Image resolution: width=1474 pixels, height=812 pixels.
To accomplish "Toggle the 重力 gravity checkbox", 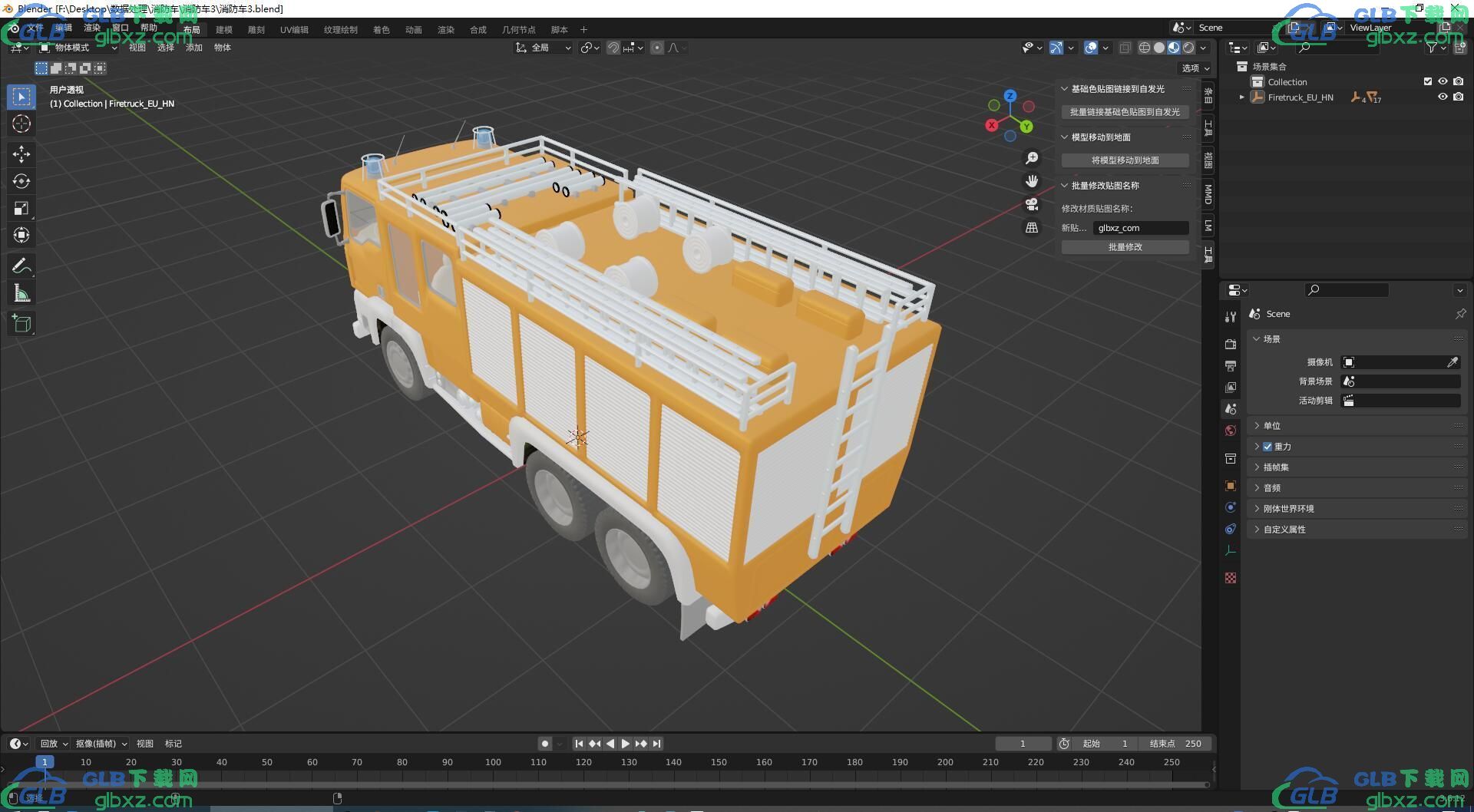I will point(1267,447).
